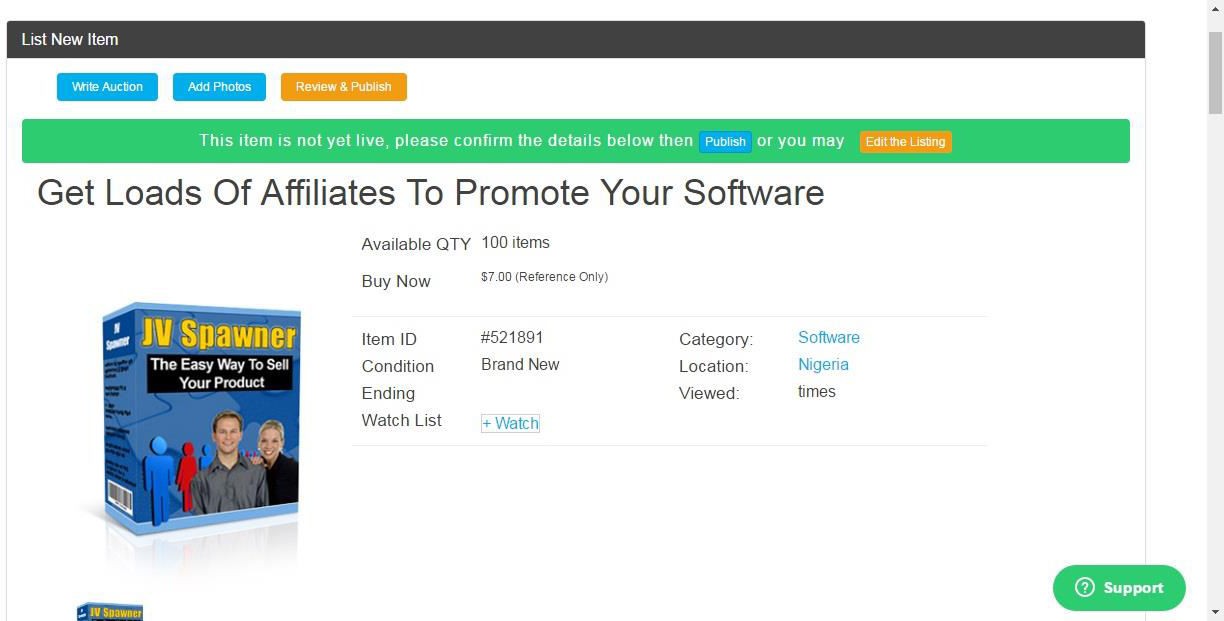Click the Available QTY label
Viewport: 1224px width, 621px height.
(x=416, y=244)
